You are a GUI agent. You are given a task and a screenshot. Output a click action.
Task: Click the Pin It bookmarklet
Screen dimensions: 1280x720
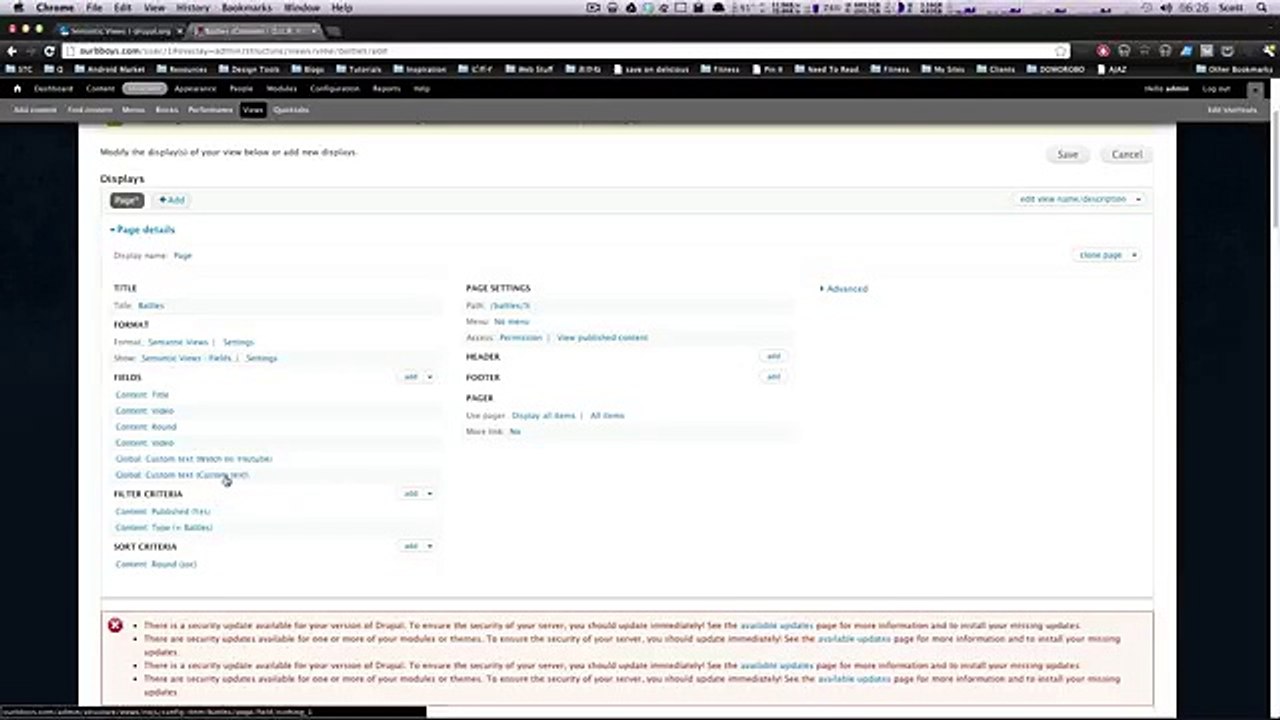click(767, 69)
